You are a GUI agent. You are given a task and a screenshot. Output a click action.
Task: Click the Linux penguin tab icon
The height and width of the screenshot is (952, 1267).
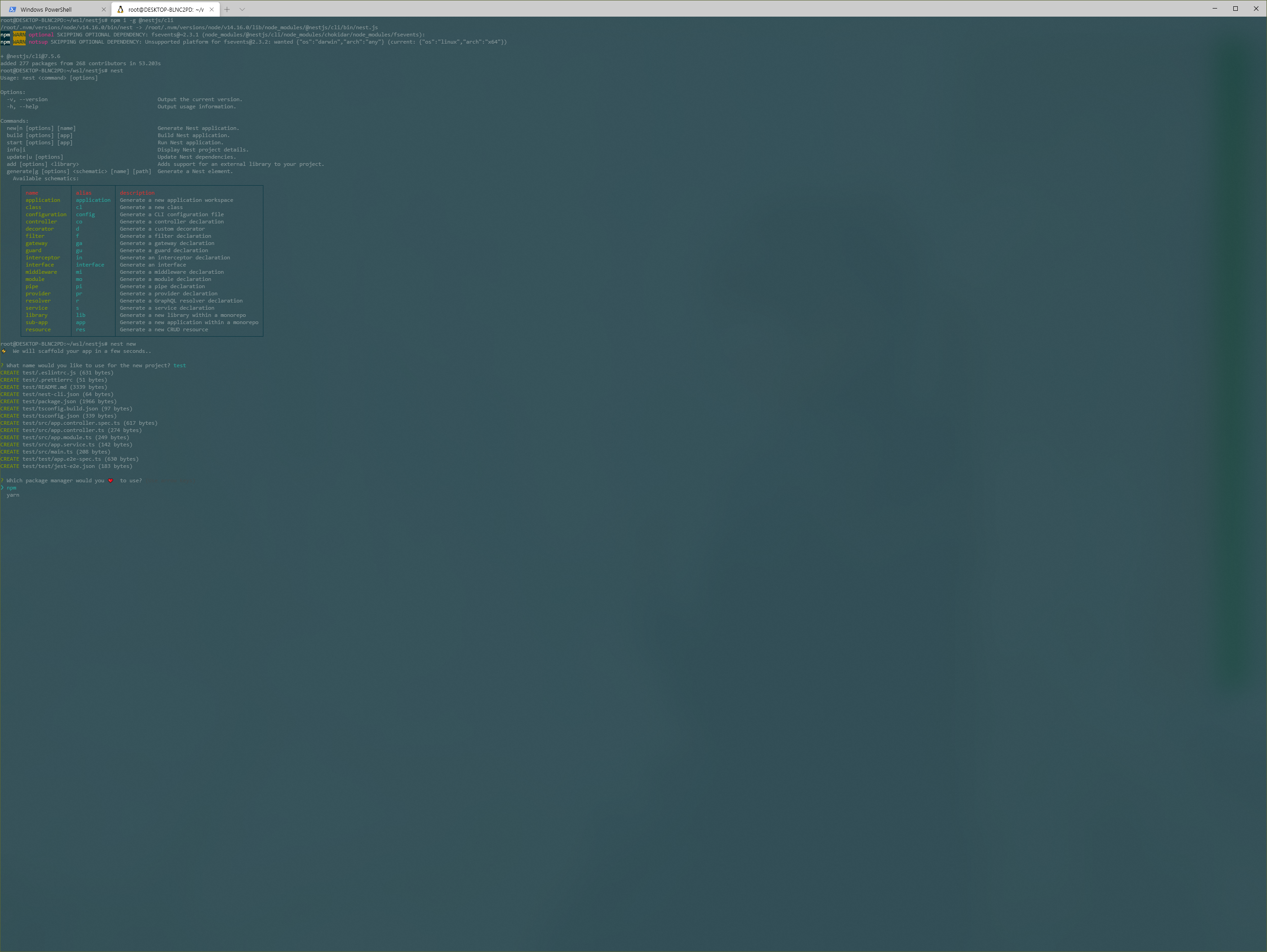pos(120,9)
